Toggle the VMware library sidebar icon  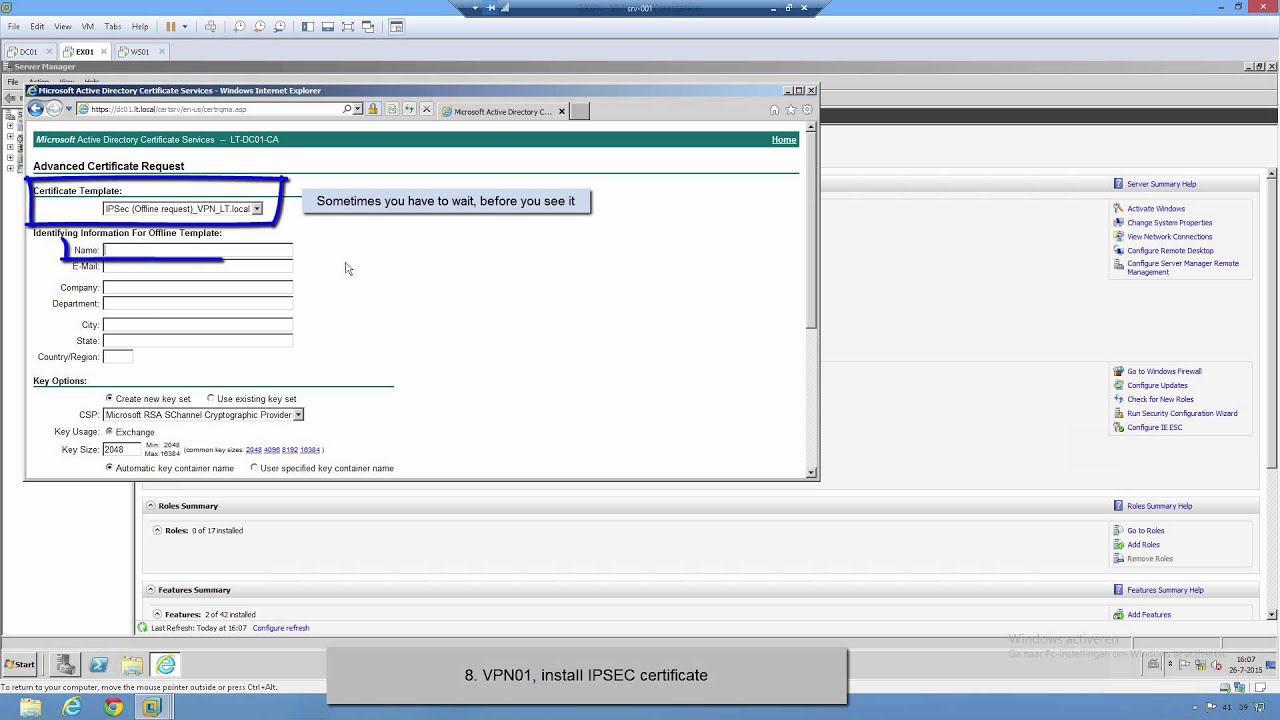[308, 27]
